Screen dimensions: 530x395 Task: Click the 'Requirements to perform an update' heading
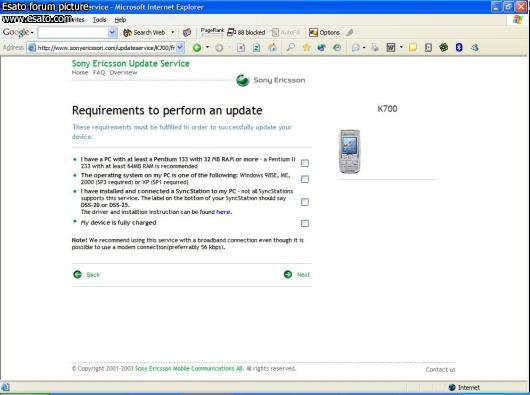coord(167,110)
